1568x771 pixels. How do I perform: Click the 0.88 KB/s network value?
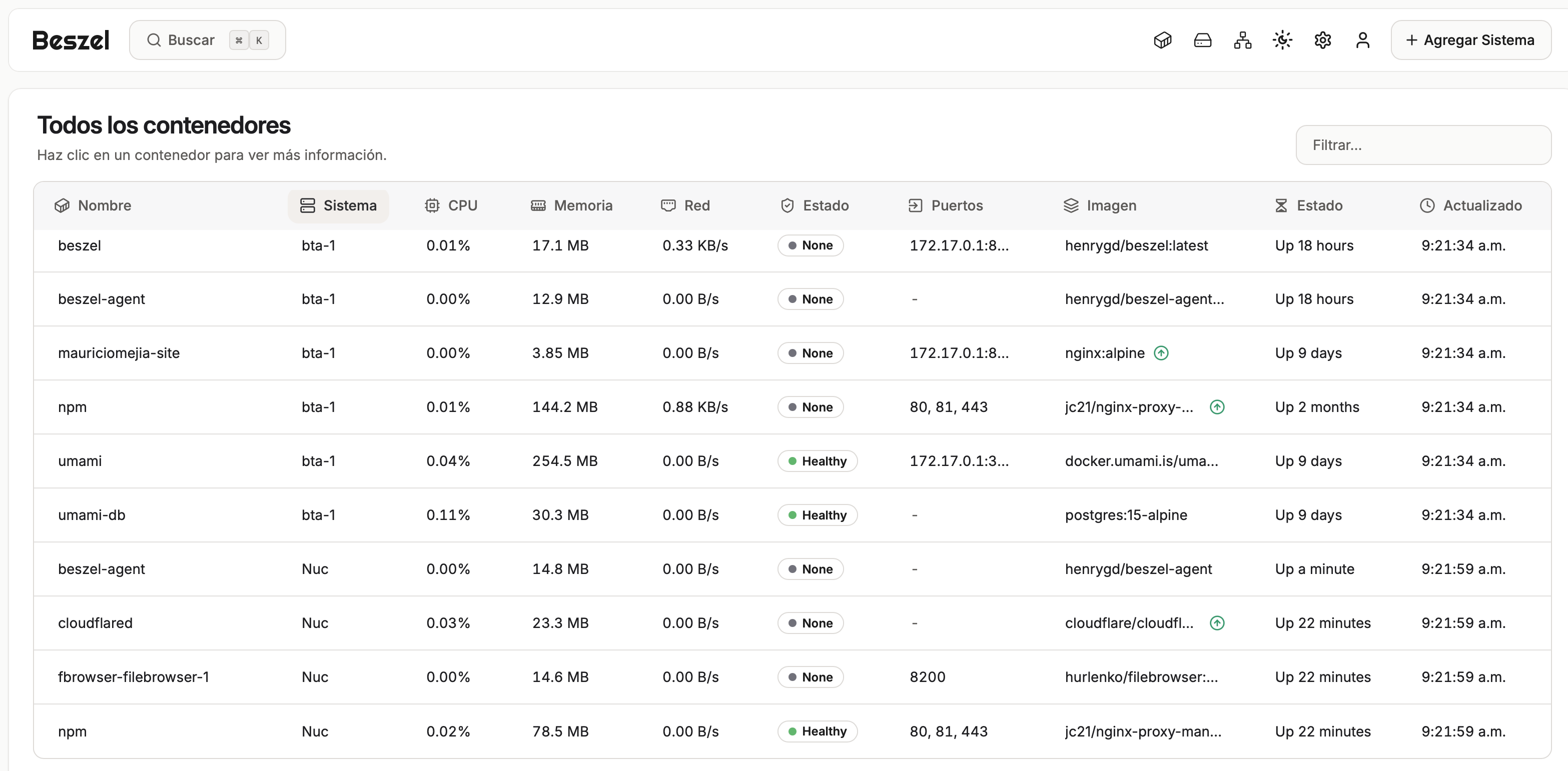pyautogui.click(x=695, y=407)
